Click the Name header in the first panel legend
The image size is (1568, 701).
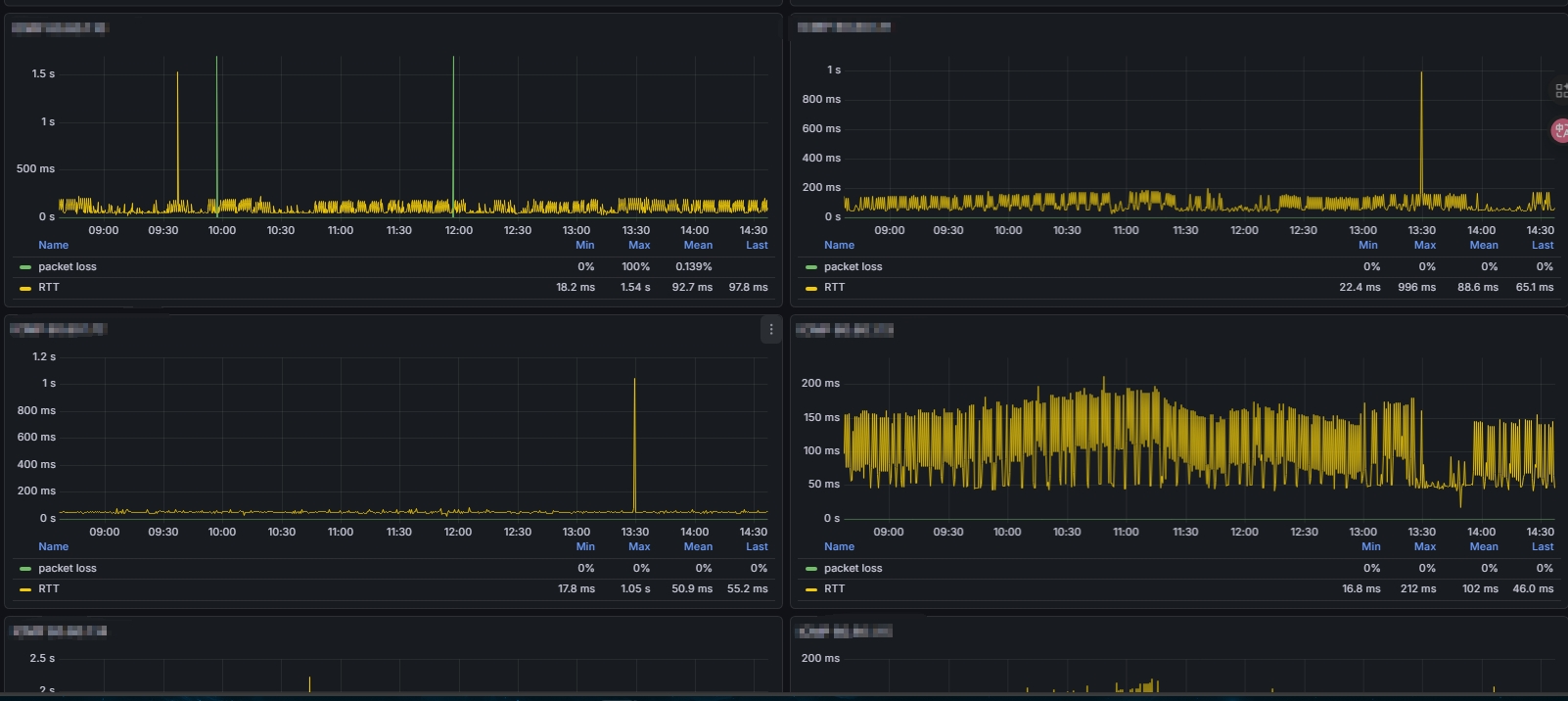54,245
